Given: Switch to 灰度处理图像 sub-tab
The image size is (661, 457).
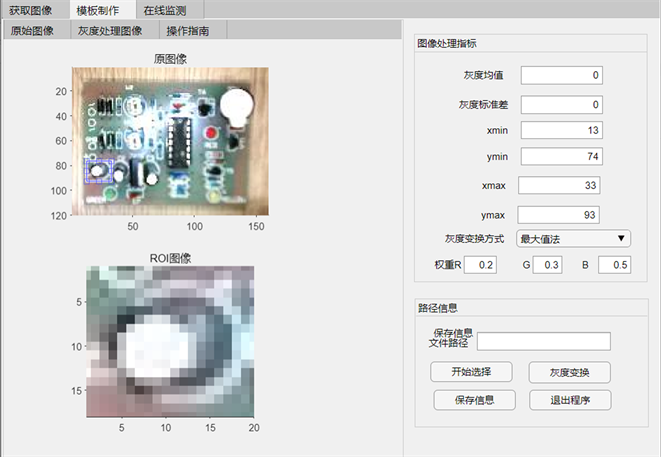Looking at the screenshot, I should click(110, 30).
